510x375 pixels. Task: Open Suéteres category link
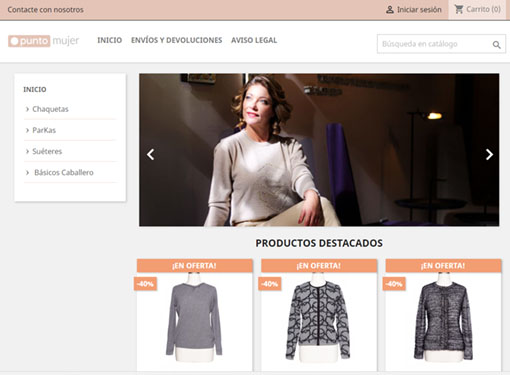point(47,151)
